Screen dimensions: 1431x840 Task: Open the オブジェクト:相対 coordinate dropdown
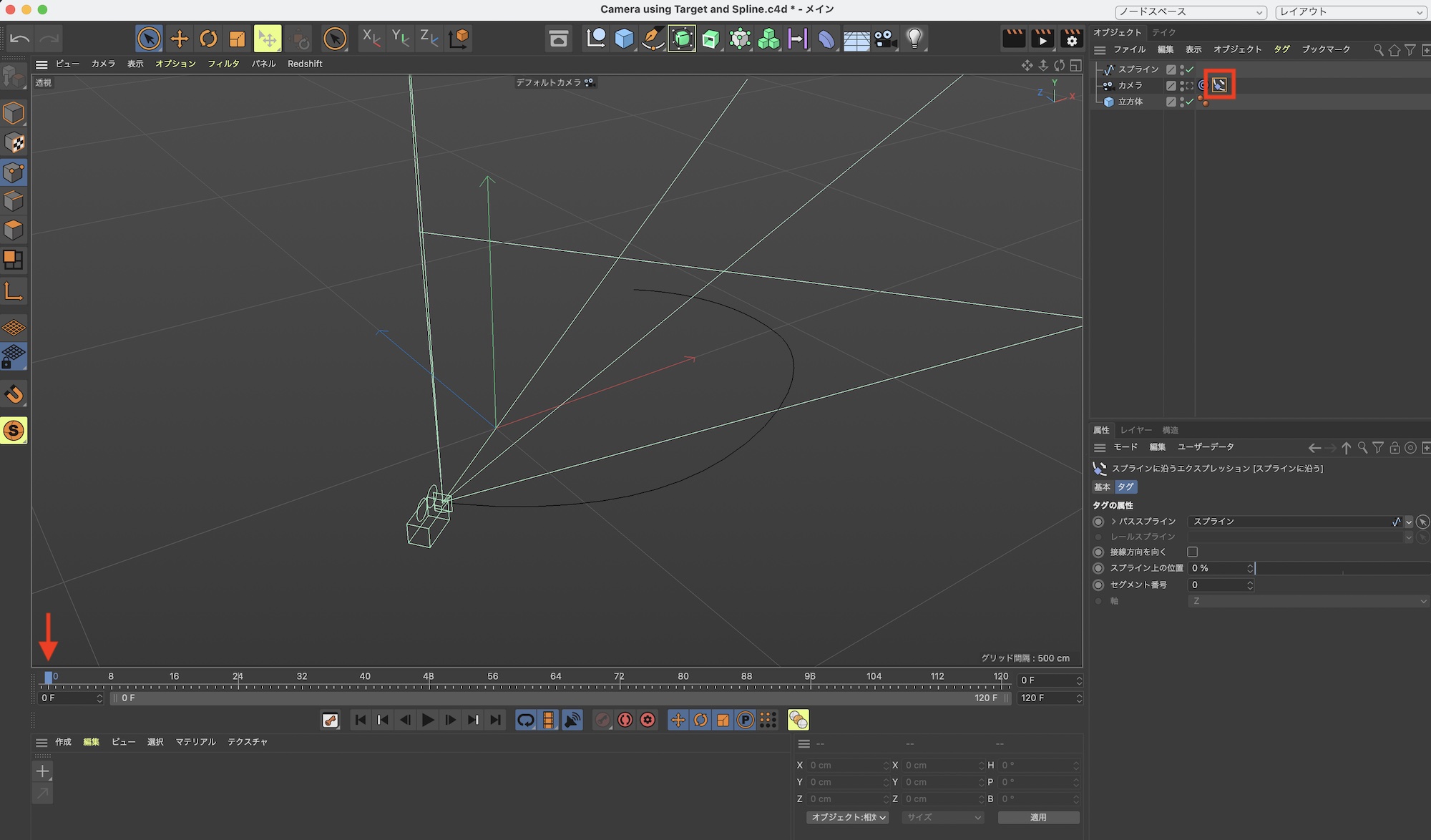[848, 817]
